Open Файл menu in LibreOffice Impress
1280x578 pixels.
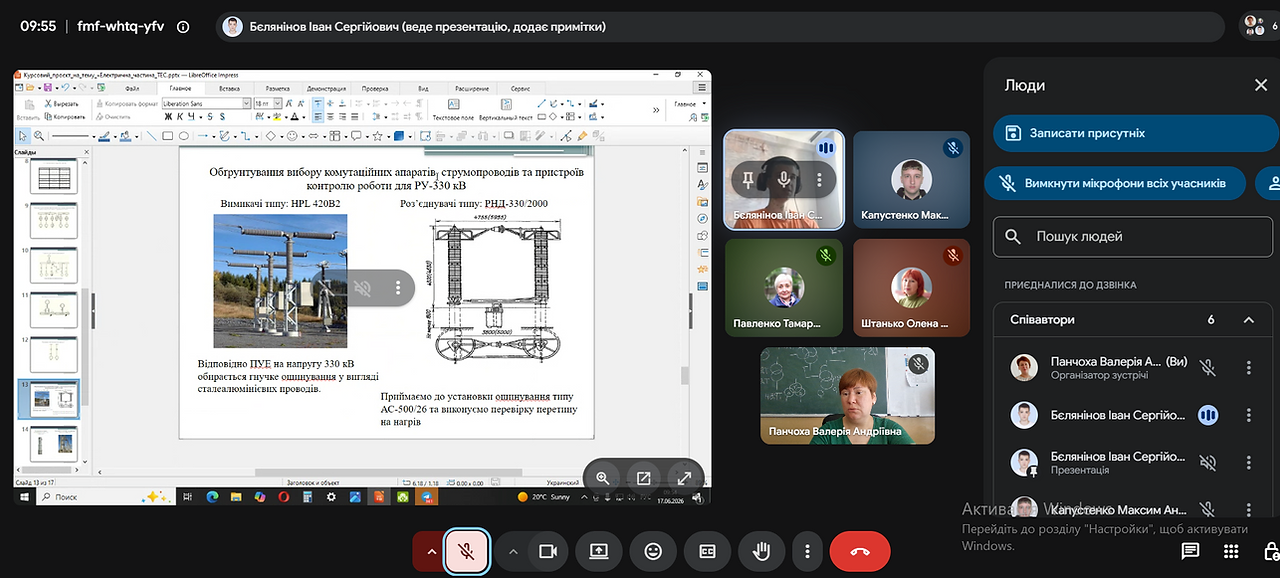click(x=132, y=88)
